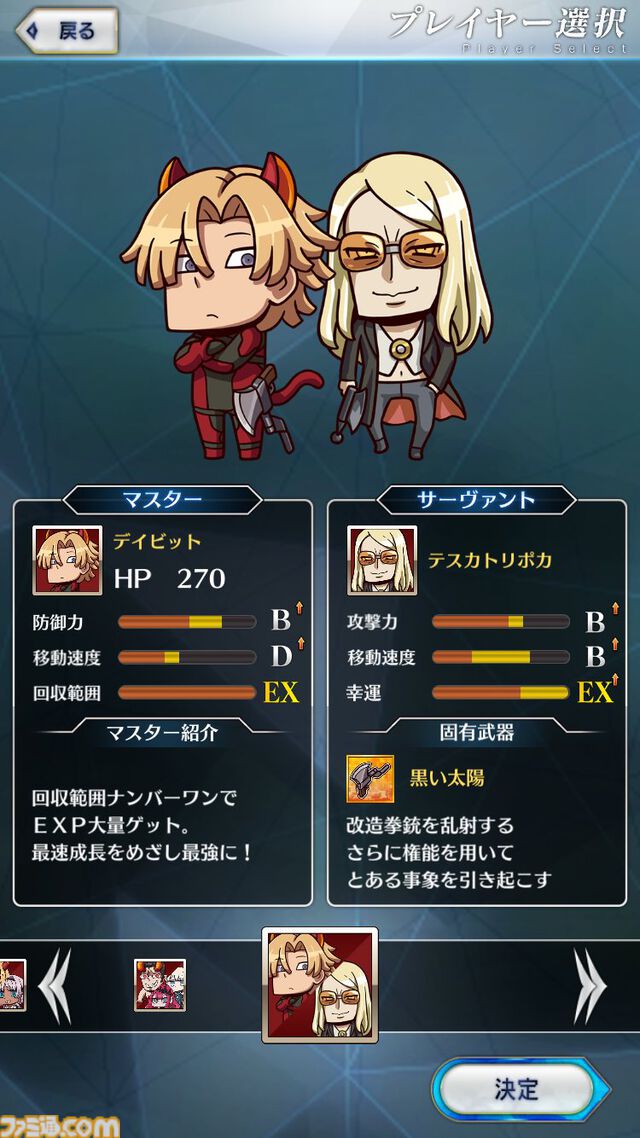Show next player pair with right chevrons
This screenshot has height=1138, width=640.
point(589,986)
